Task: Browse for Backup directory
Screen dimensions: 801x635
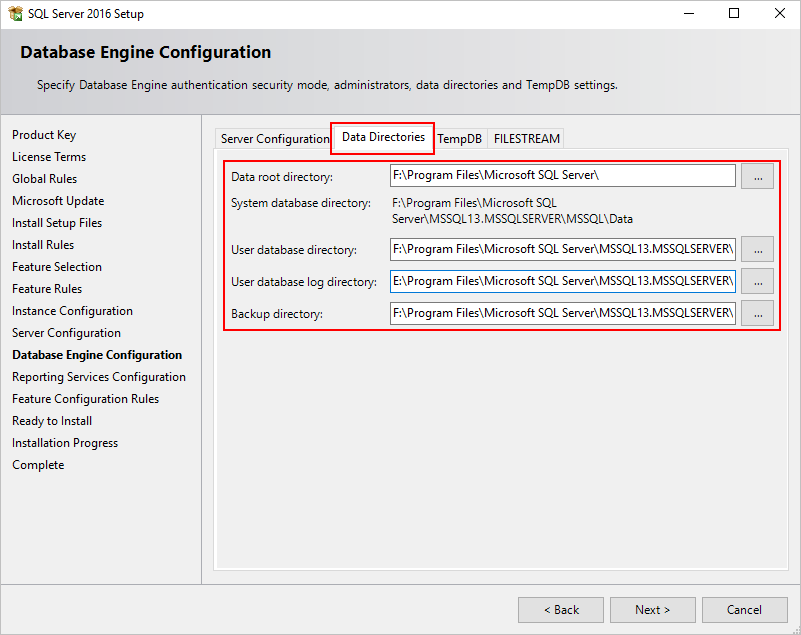Action: pos(757,313)
